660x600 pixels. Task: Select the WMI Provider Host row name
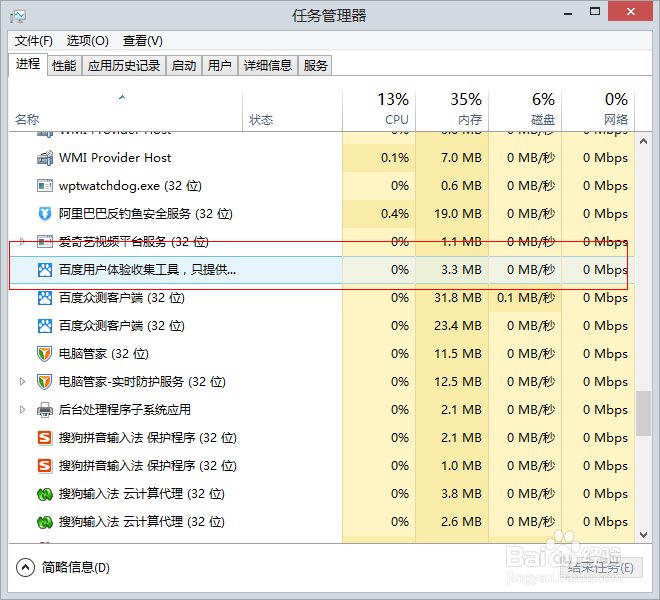coord(115,158)
